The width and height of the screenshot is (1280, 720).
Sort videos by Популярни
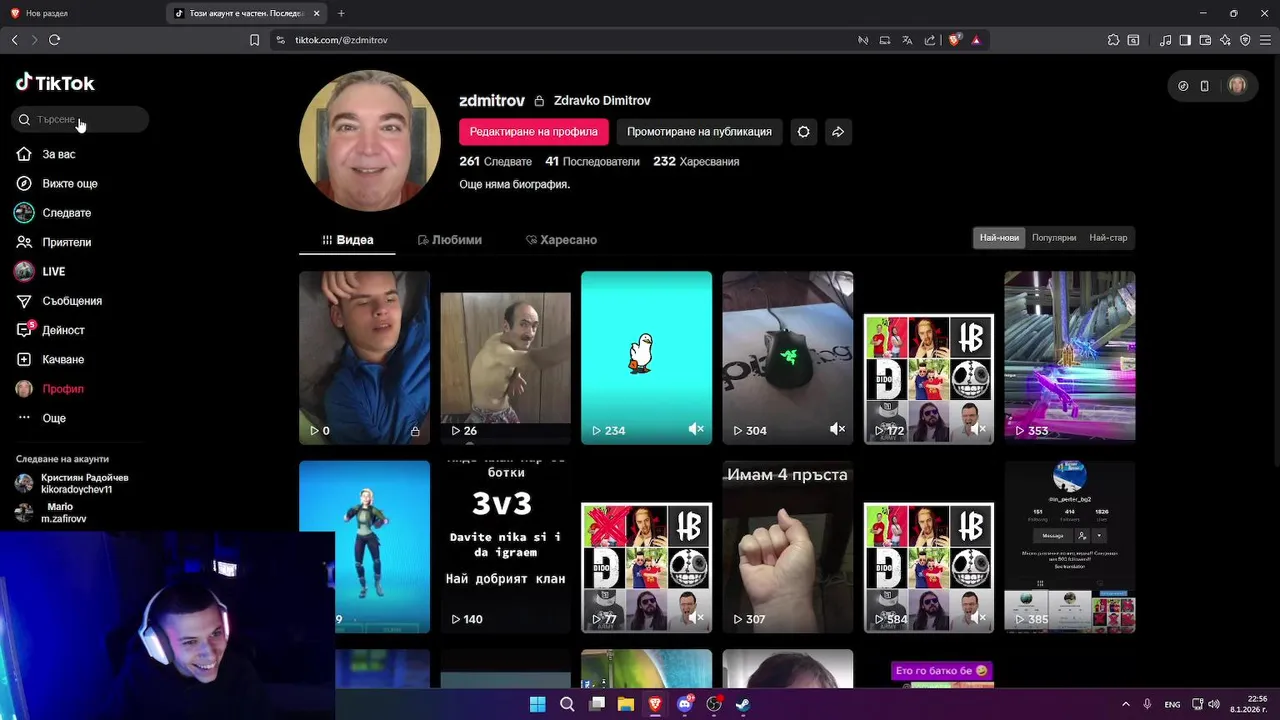(1054, 238)
